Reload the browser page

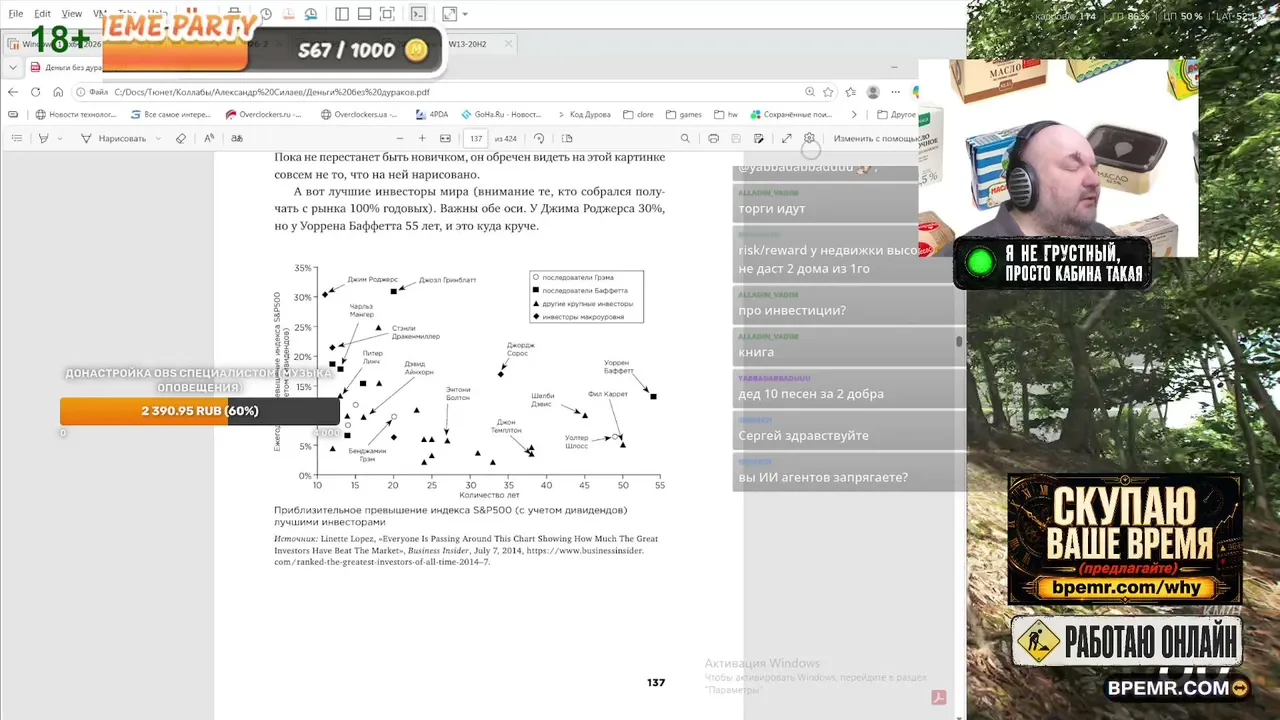36,92
